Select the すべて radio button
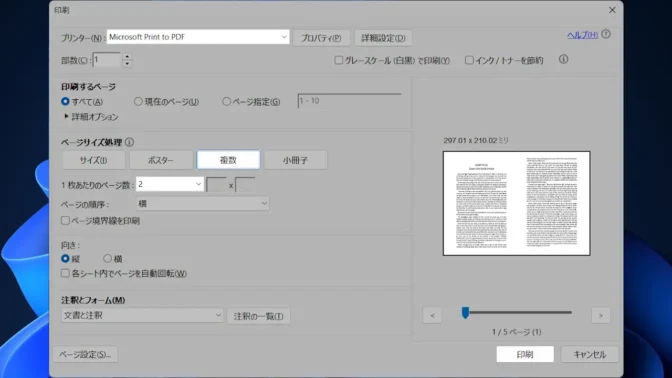Viewport: 672px width, 378px height. click(x=65, y=102)
